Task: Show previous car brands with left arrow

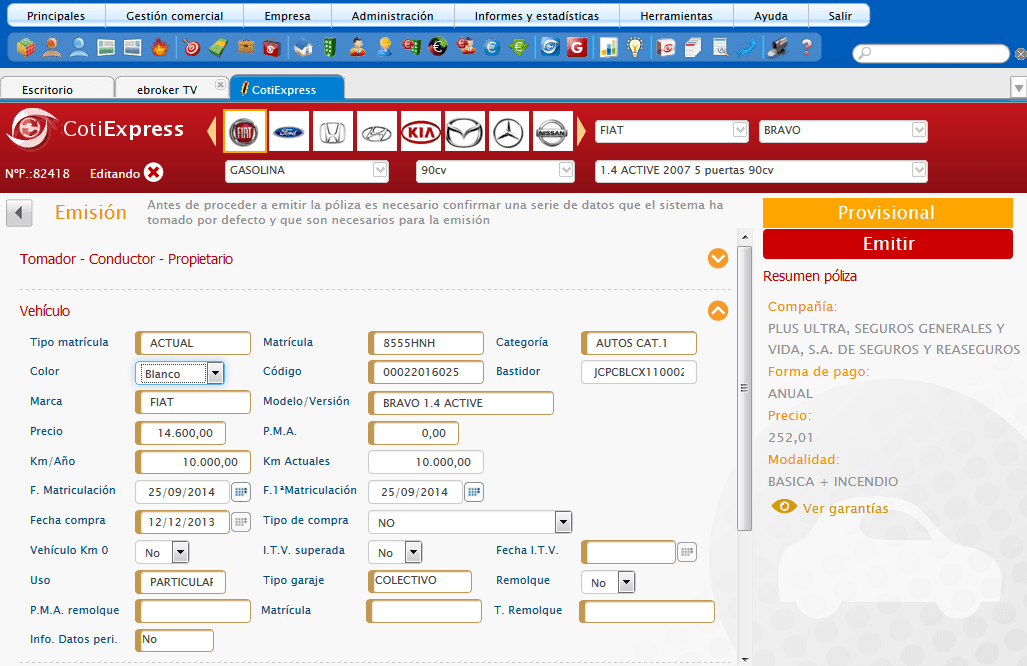Action: pyautogui.click(x=212, y=131)
